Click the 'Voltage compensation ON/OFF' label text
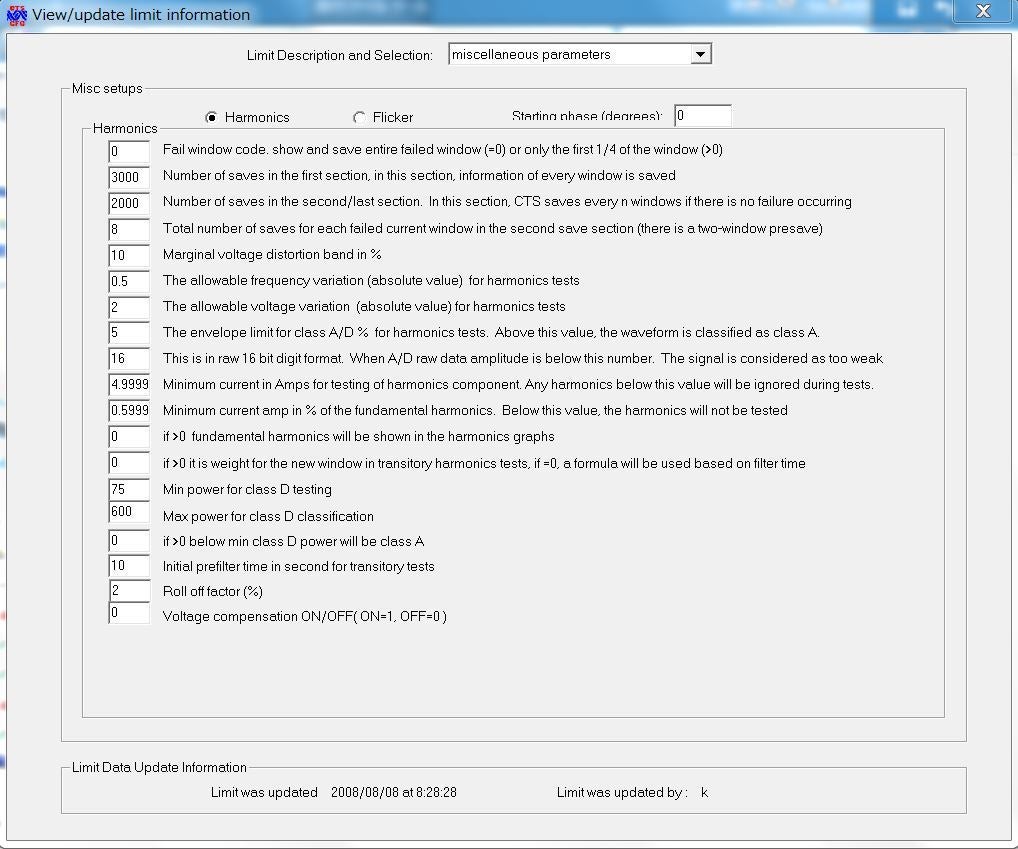This screenshot has width=1018, height=849. pyautogui.click(x=304, y=616)
